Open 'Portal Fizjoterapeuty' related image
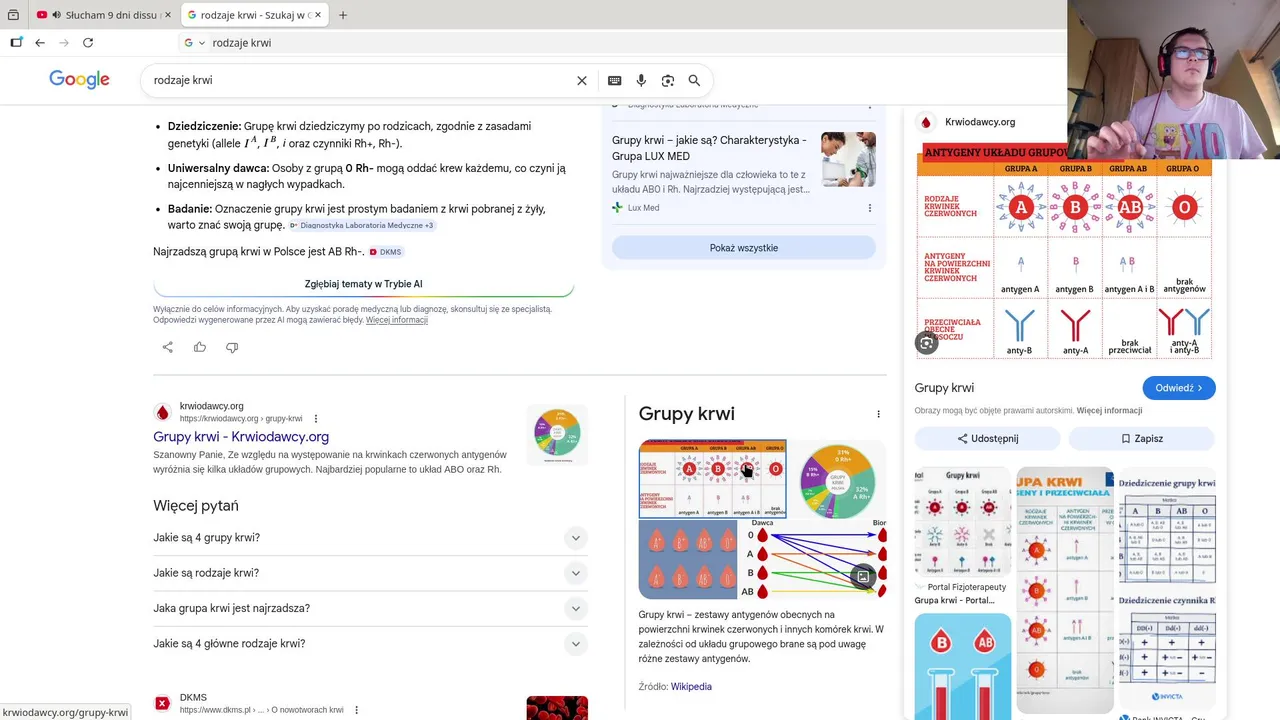 coord(963,523)
